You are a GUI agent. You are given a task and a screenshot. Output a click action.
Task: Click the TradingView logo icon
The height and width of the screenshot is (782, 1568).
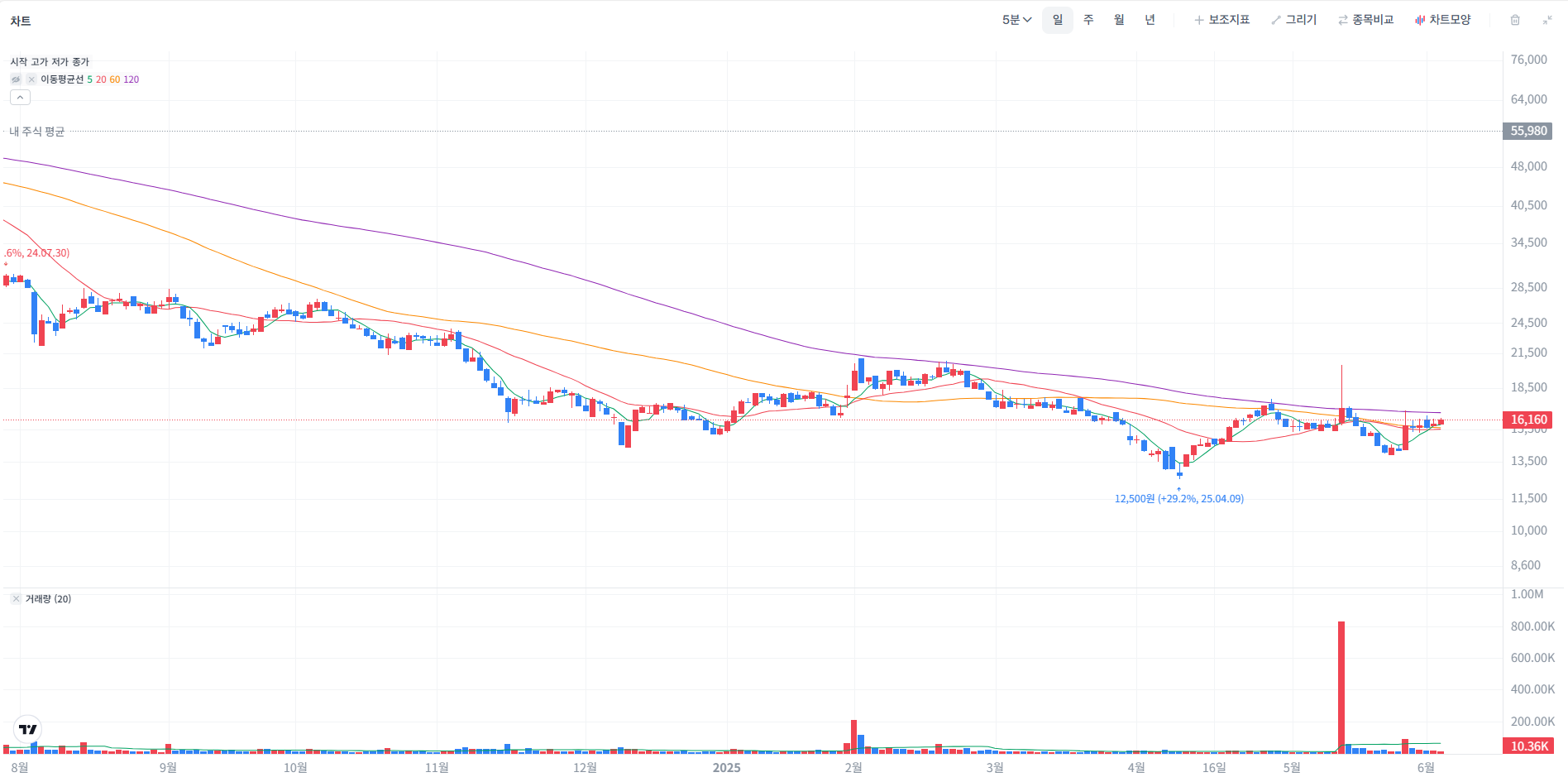(28, 729)
